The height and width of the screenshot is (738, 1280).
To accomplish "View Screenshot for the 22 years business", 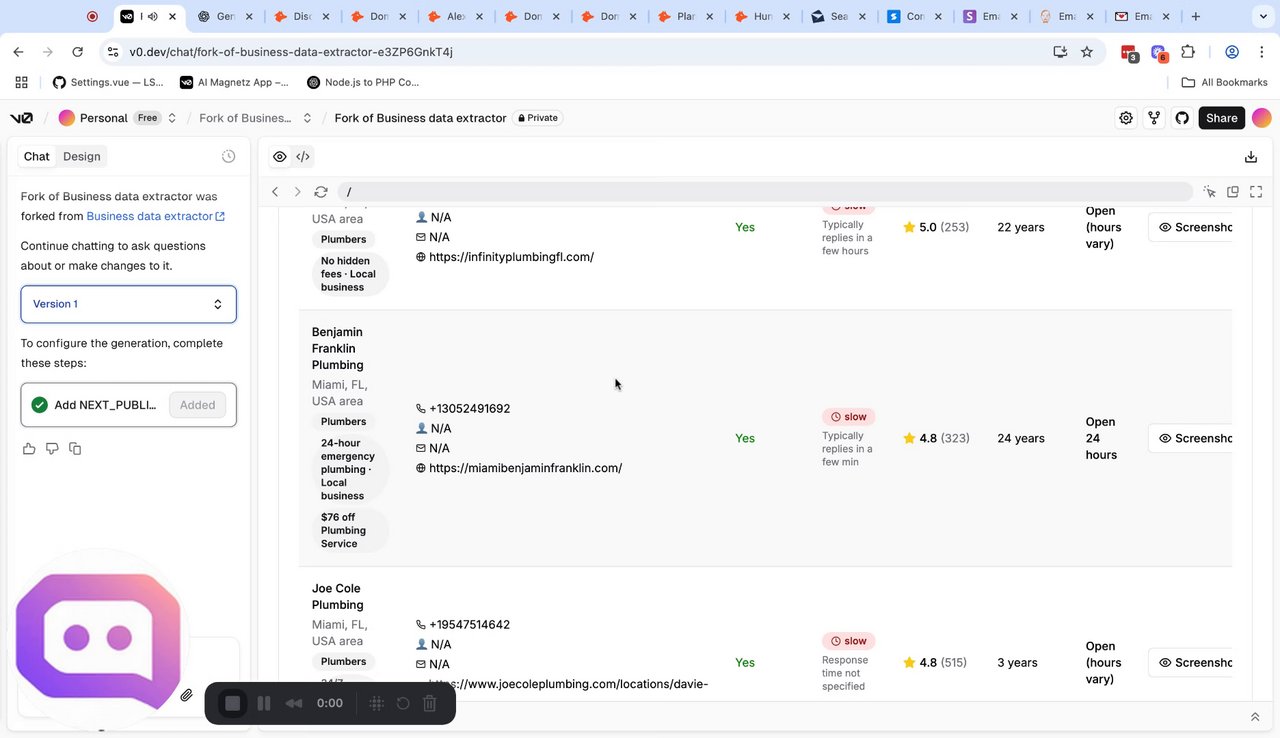I will [1190, 227].
